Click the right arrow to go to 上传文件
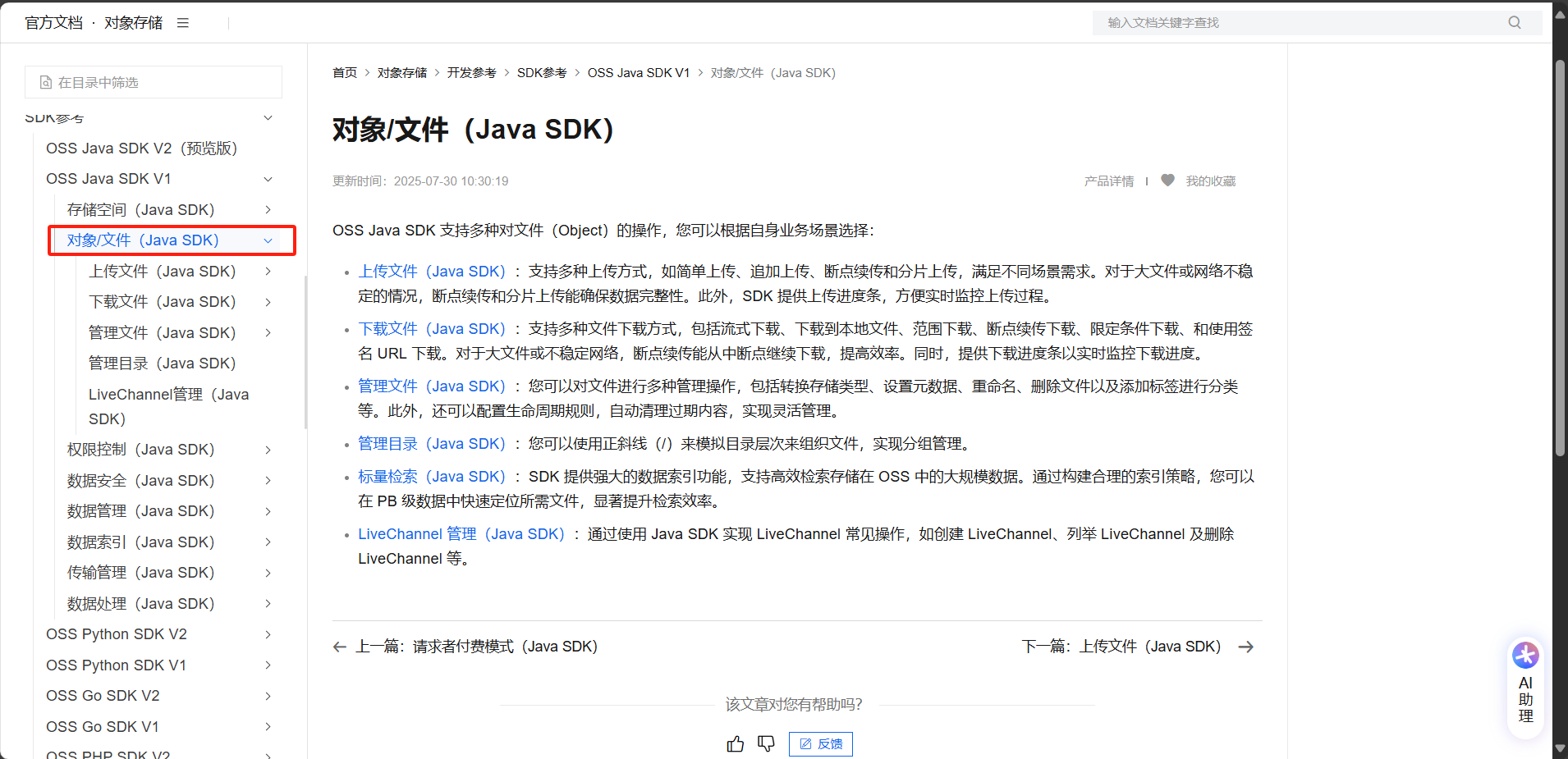The image size is (1568, 759). [x=1245, y=647]
